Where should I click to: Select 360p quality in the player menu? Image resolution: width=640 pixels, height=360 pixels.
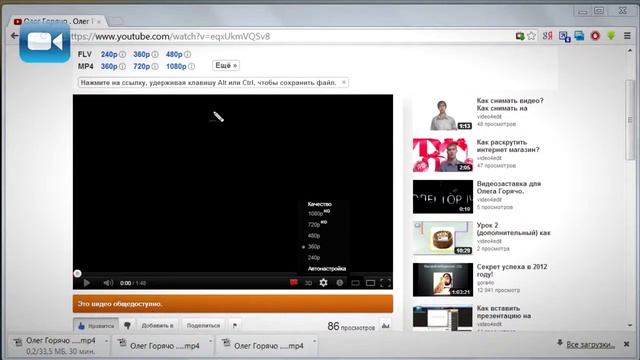[x=314, y=247]
